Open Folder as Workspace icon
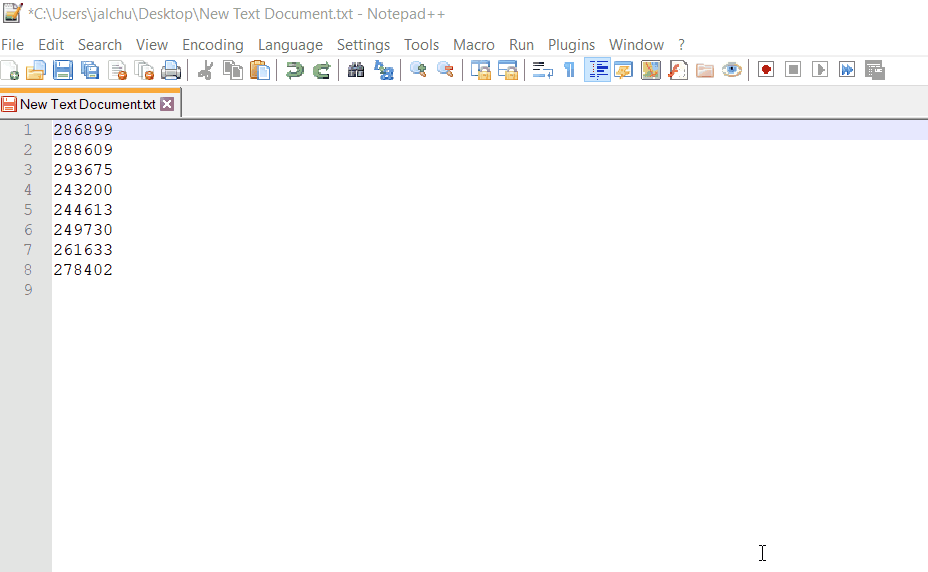Viewport: 928px width, 572px height. [x=704, y=70]
